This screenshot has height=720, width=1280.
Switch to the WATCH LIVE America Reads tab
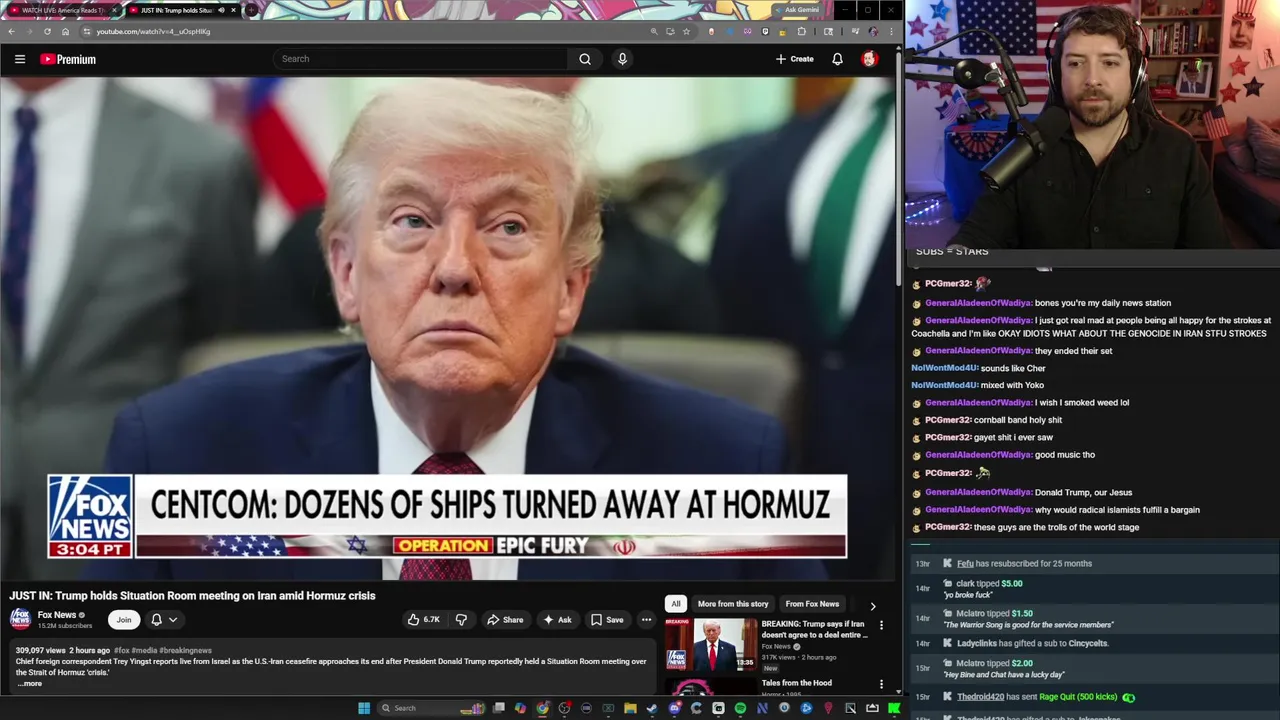(65, 10)
